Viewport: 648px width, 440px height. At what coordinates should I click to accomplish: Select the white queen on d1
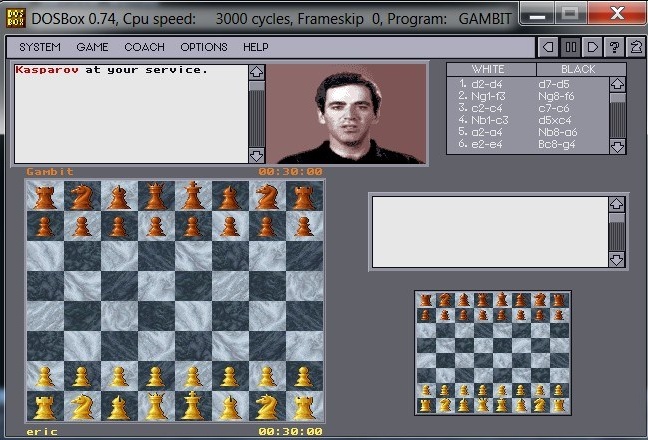coord(156,406)
